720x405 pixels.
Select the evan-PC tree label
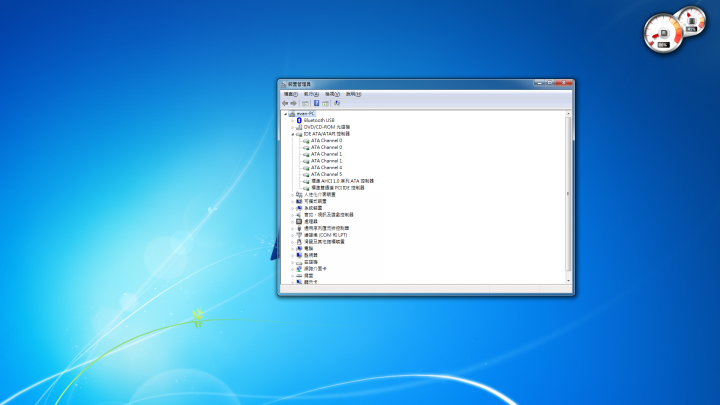(305, 114)
